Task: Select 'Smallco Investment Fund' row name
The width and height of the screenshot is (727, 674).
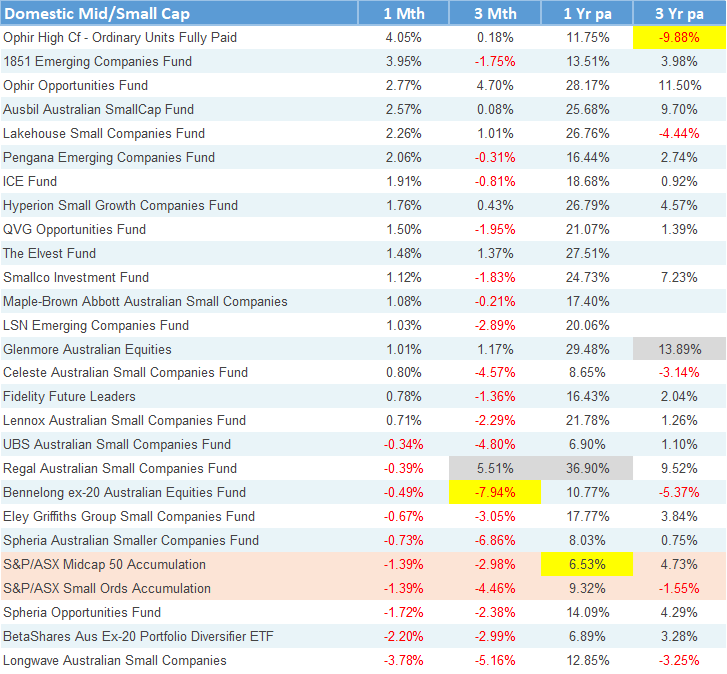Action: (76, 277)
